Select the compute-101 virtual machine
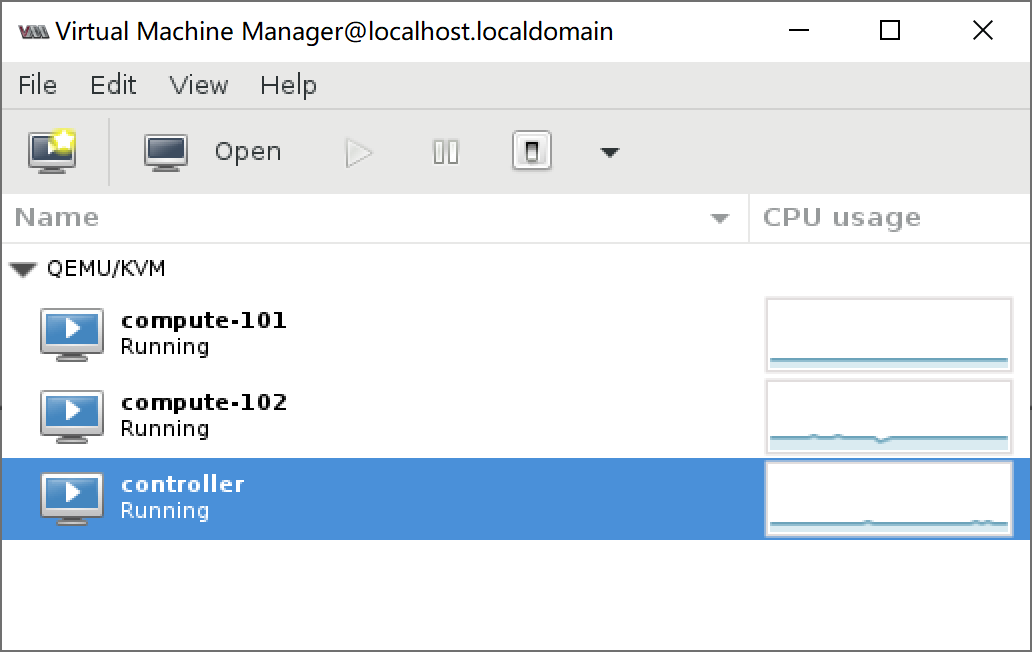 (516, 334)
